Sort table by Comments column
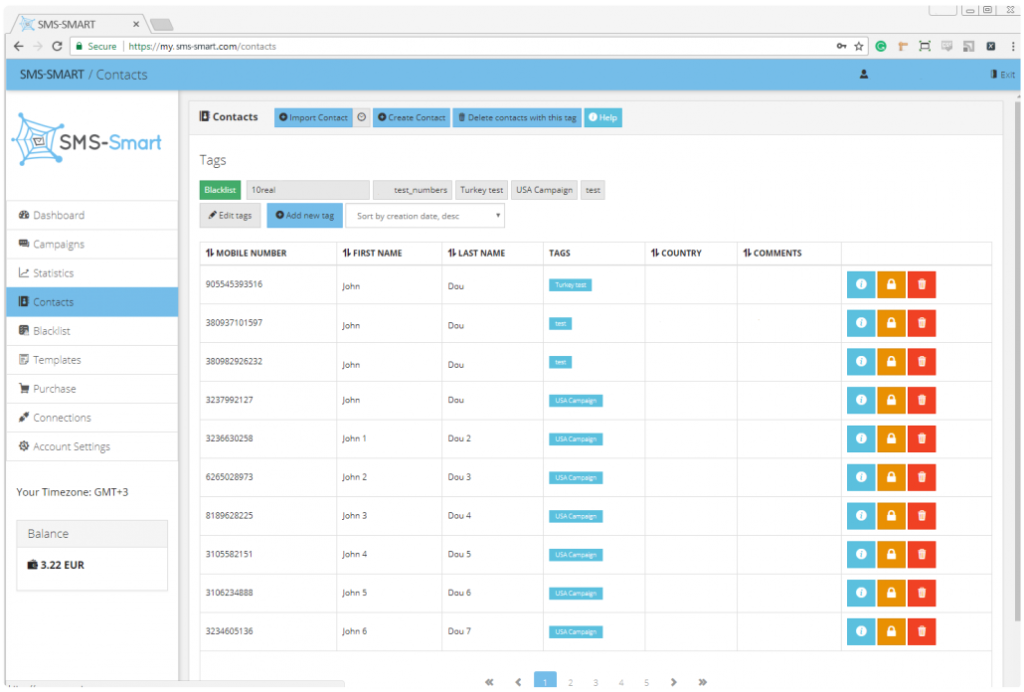 (772, 253)
